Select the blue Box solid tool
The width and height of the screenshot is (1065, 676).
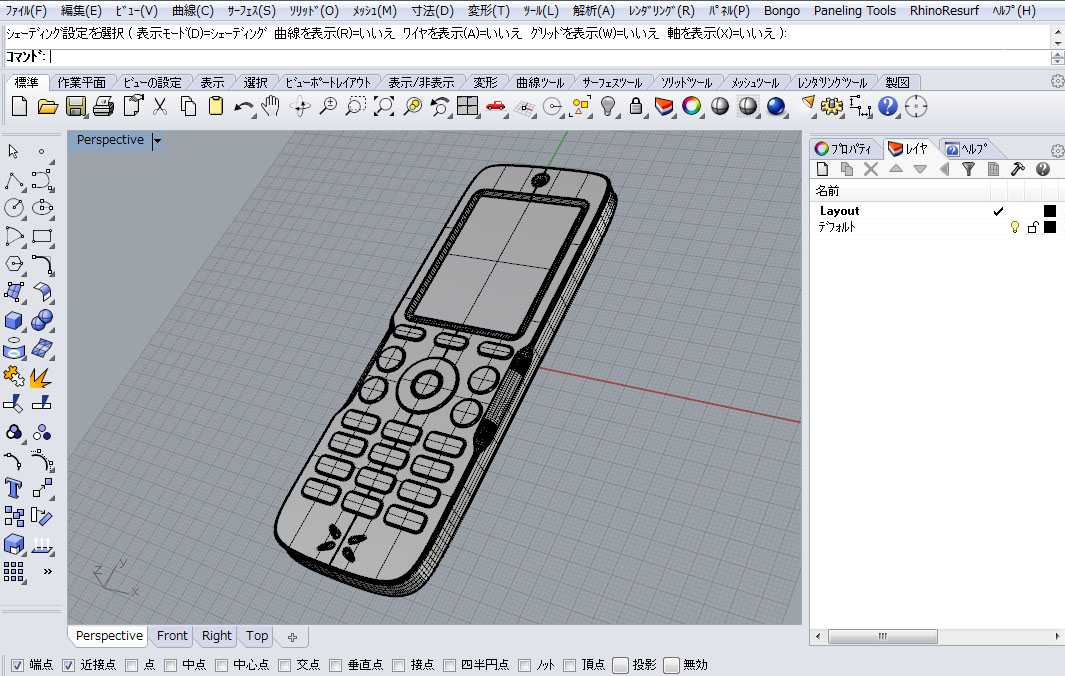pos(14,320)
